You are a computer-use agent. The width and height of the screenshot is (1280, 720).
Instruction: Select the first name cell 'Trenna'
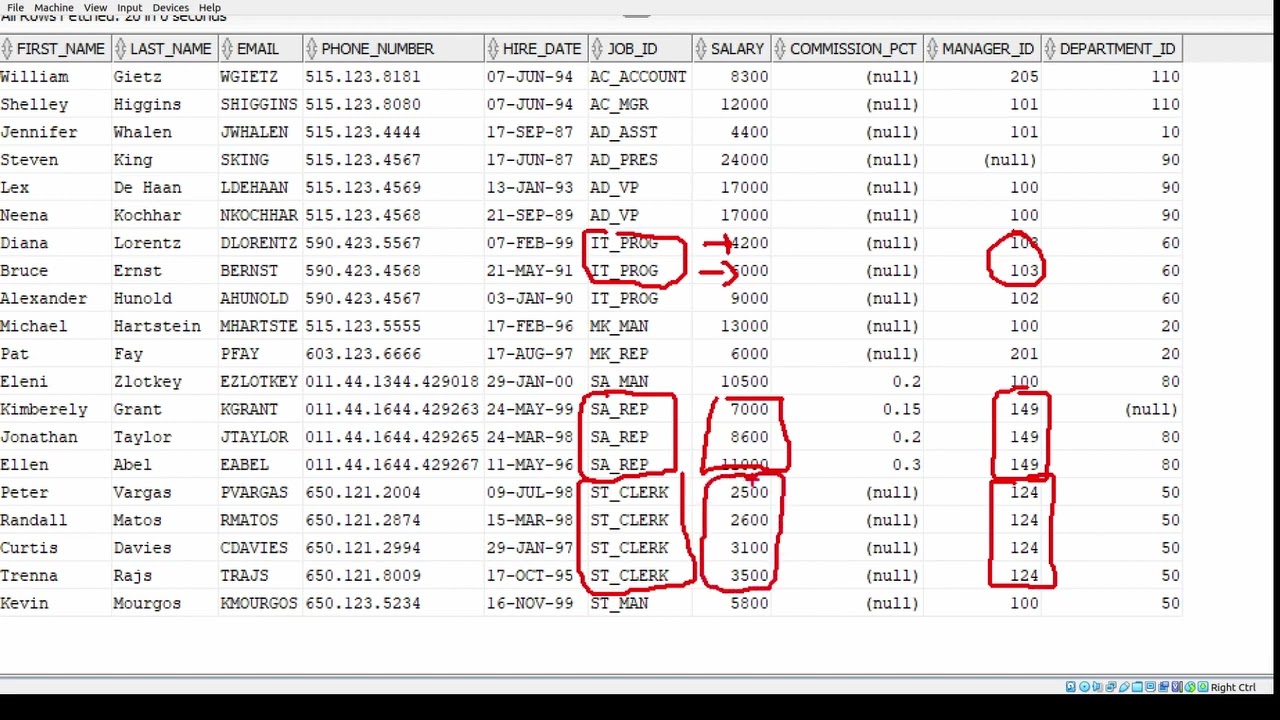[x=29, y=576]
